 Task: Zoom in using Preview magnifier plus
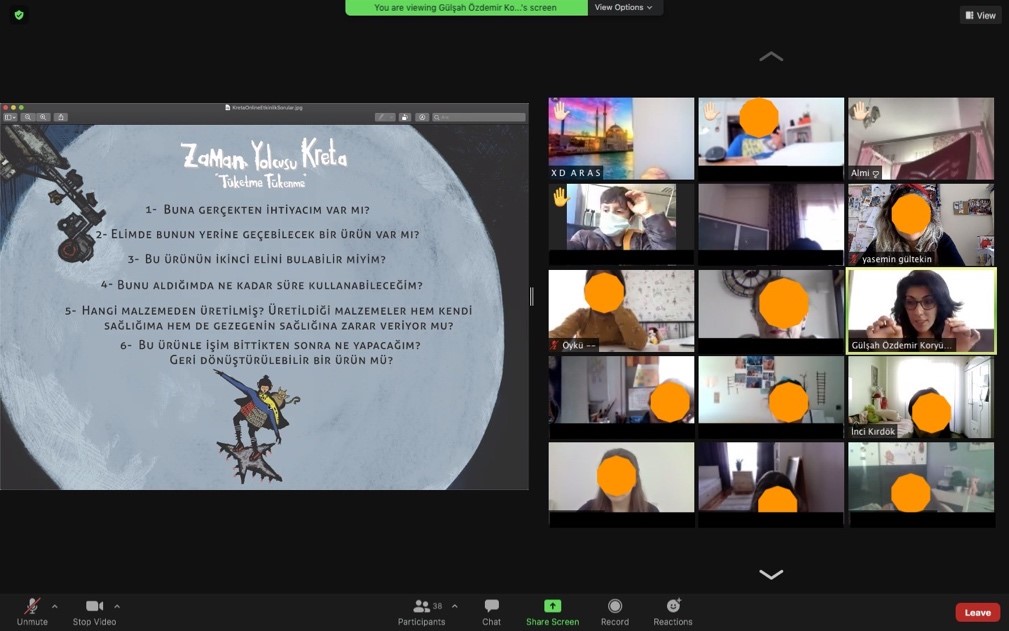[x=44, y=117]
